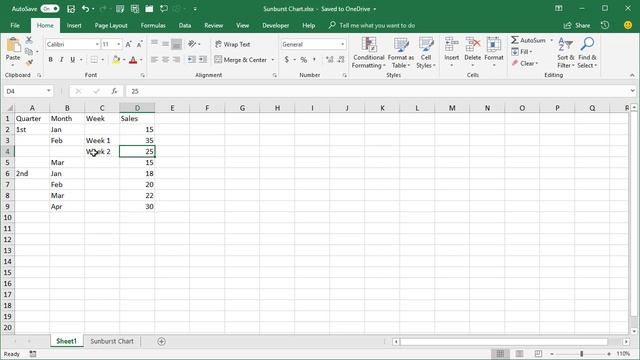This screenshot has width=640, height=360.
Task: Switch to the Insert tab
Action: [74, 25]
